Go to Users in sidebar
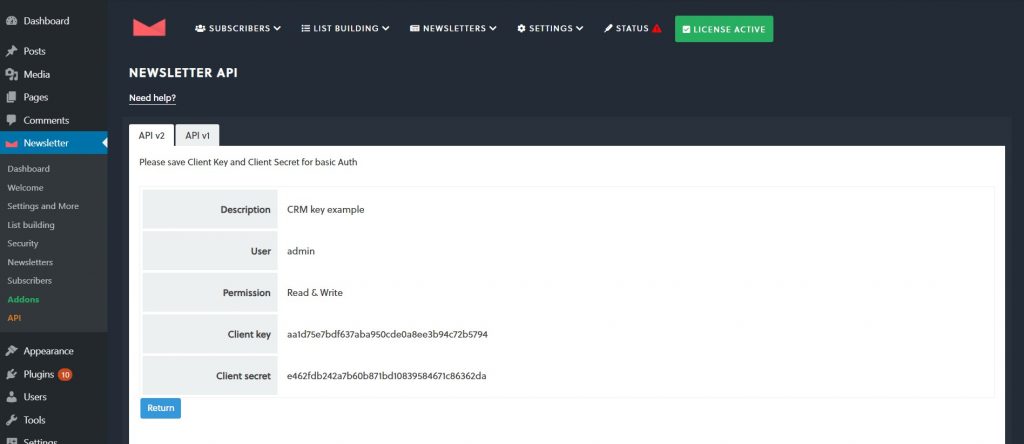 35,397
